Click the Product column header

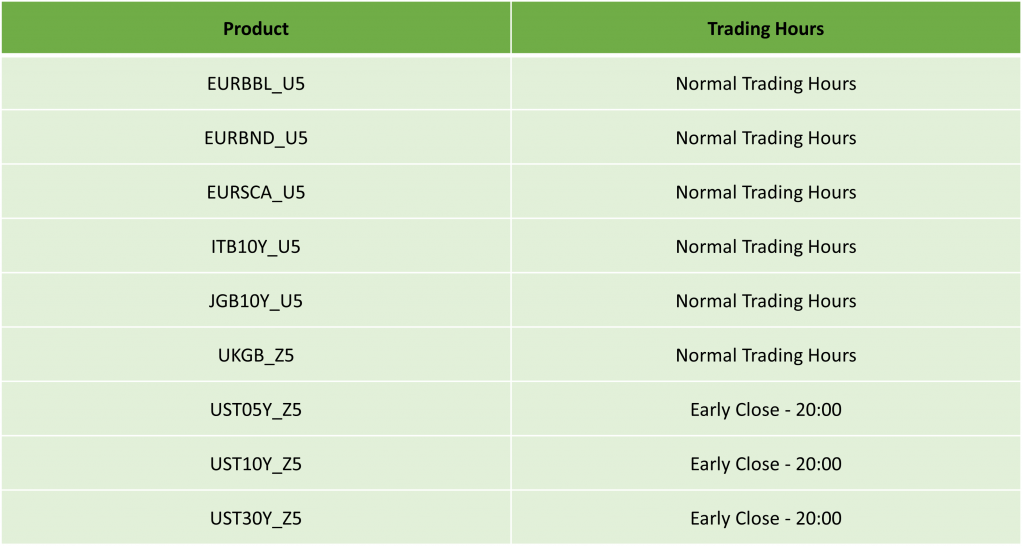256,27
